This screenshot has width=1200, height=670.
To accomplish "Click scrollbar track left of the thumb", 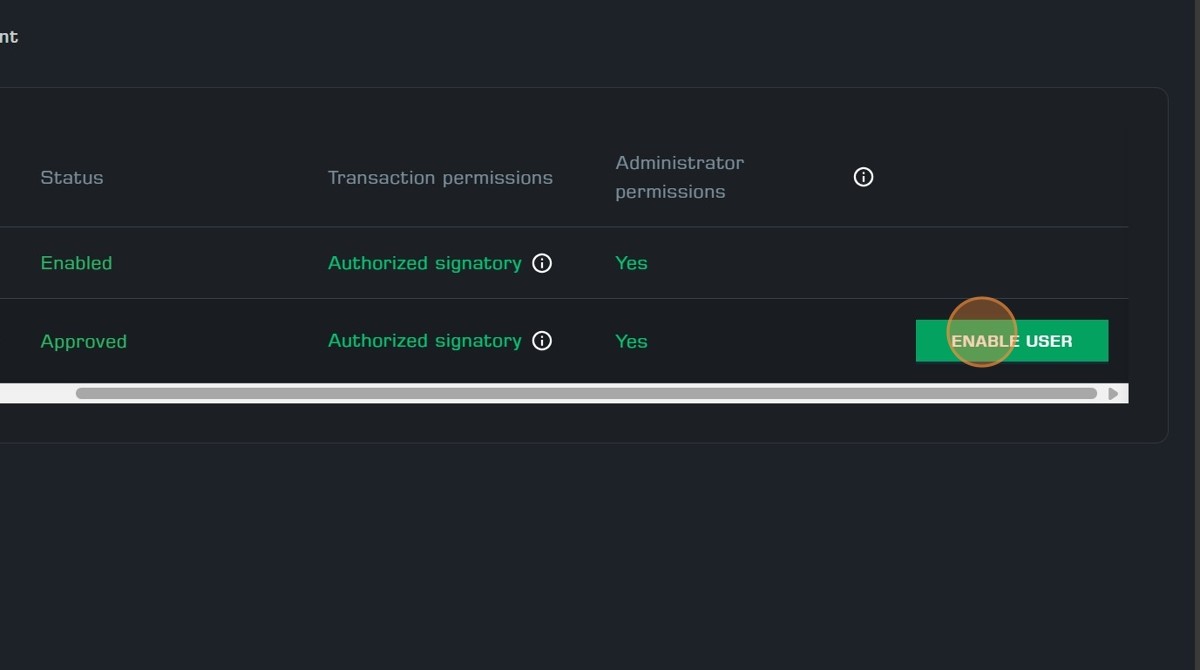I will (37, 393).
